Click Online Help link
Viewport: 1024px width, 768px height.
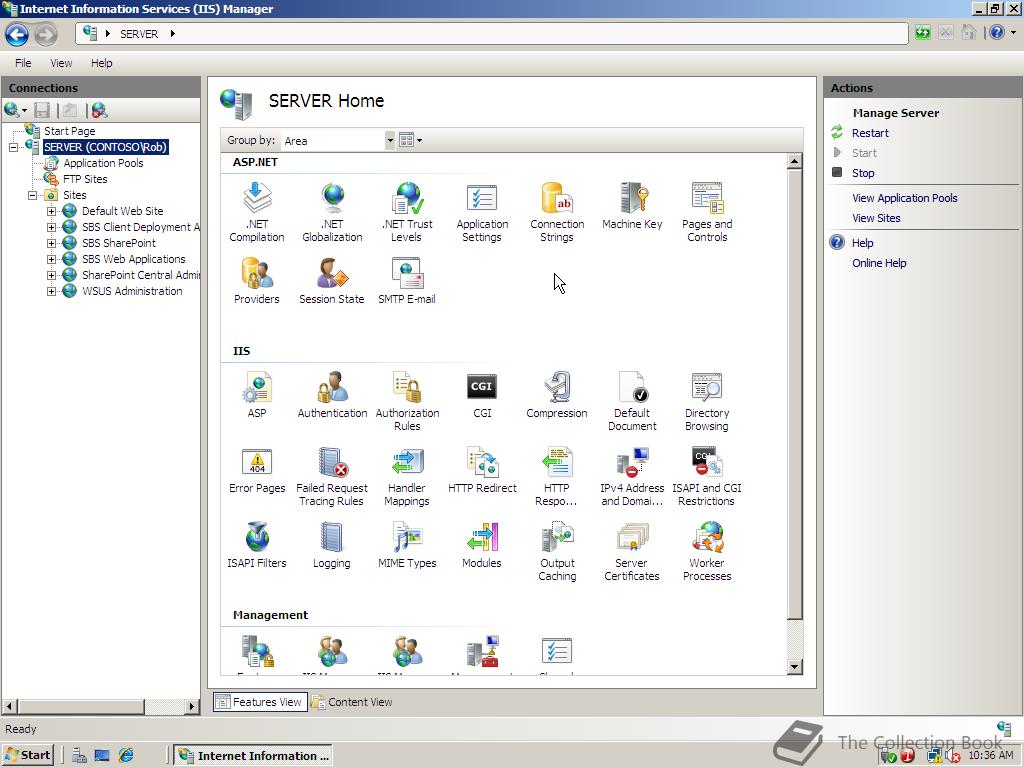coord(879,263)
